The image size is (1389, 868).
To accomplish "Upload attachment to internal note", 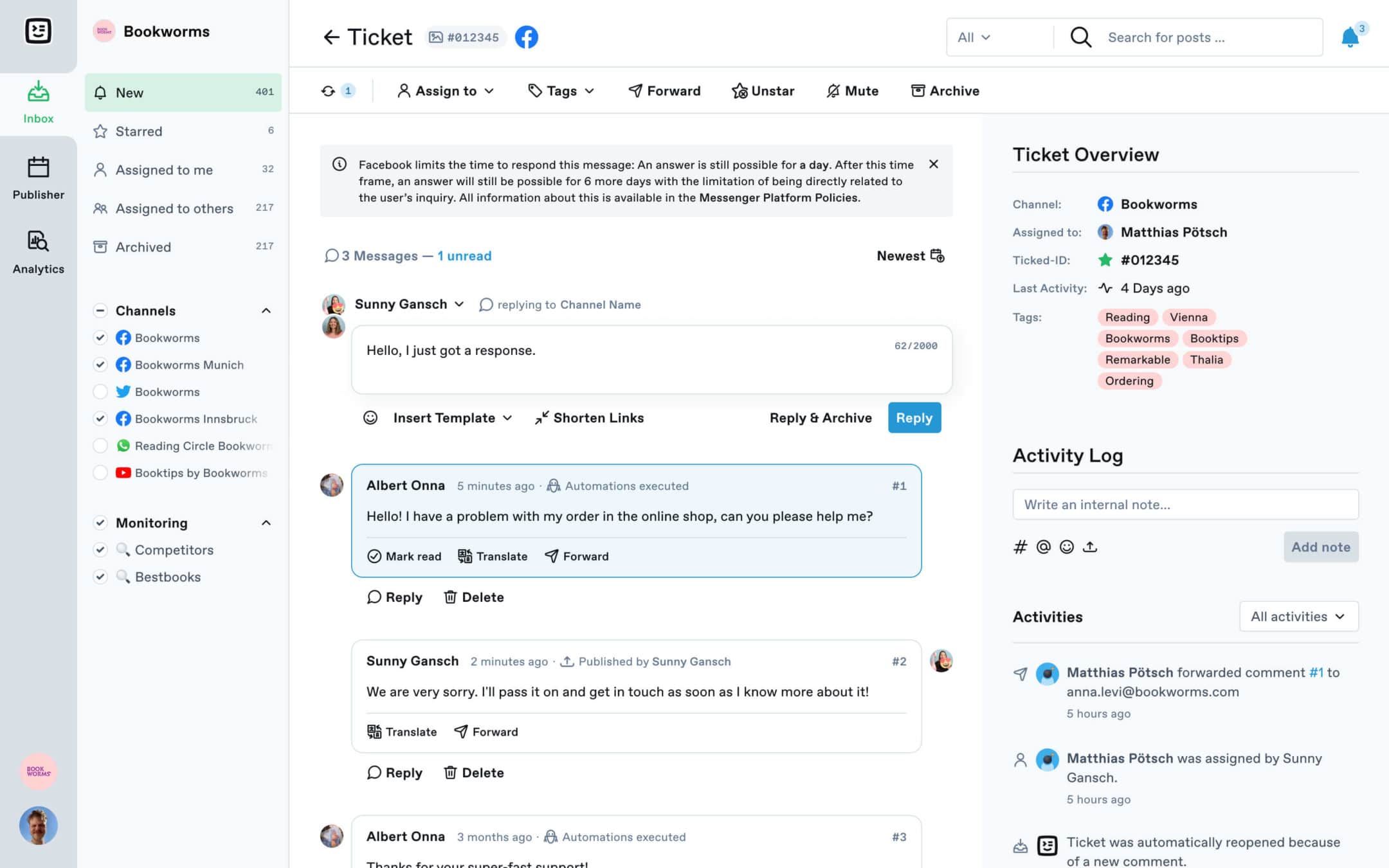I will (1090, 547).
